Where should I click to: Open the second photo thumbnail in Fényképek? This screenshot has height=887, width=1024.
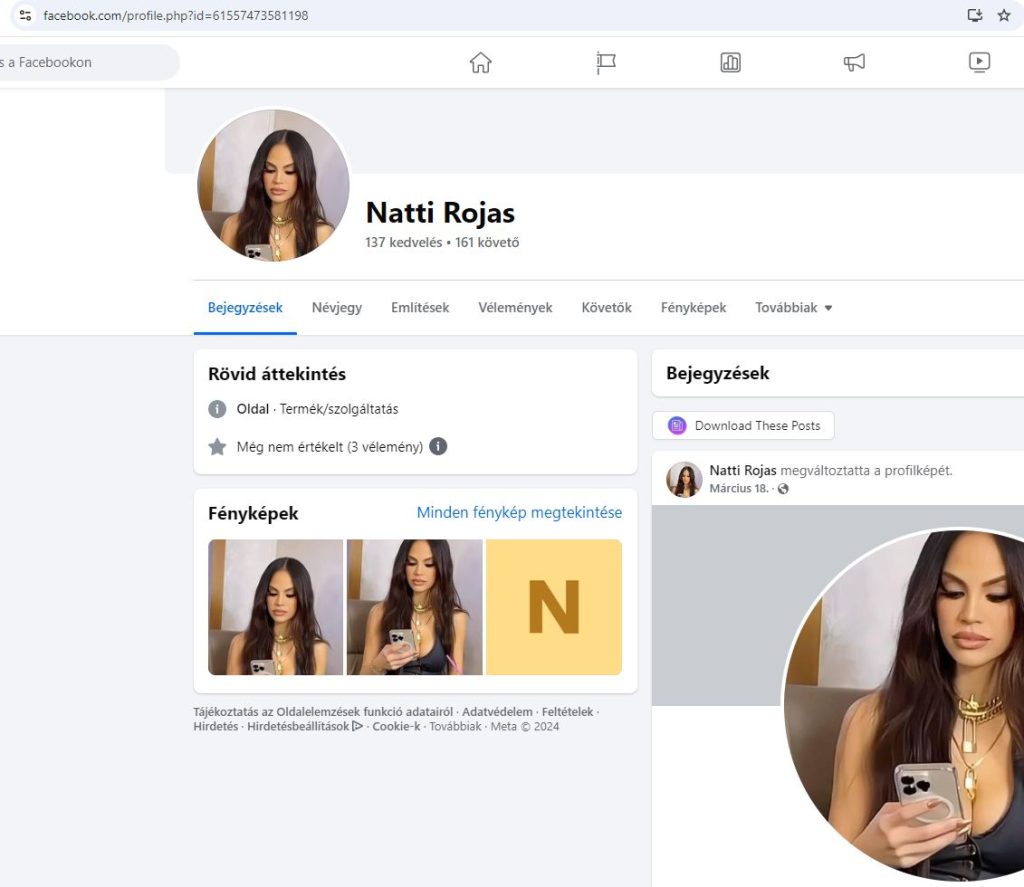click(415, 607)
